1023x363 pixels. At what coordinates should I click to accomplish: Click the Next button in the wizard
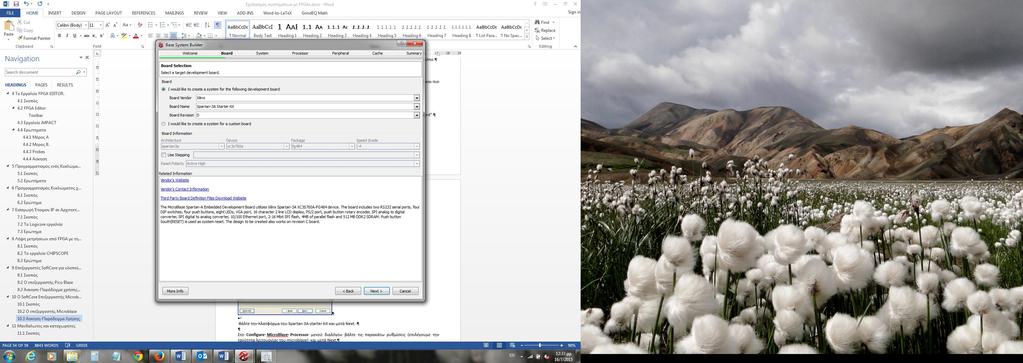pyautogui.click(x=376, y=291)
